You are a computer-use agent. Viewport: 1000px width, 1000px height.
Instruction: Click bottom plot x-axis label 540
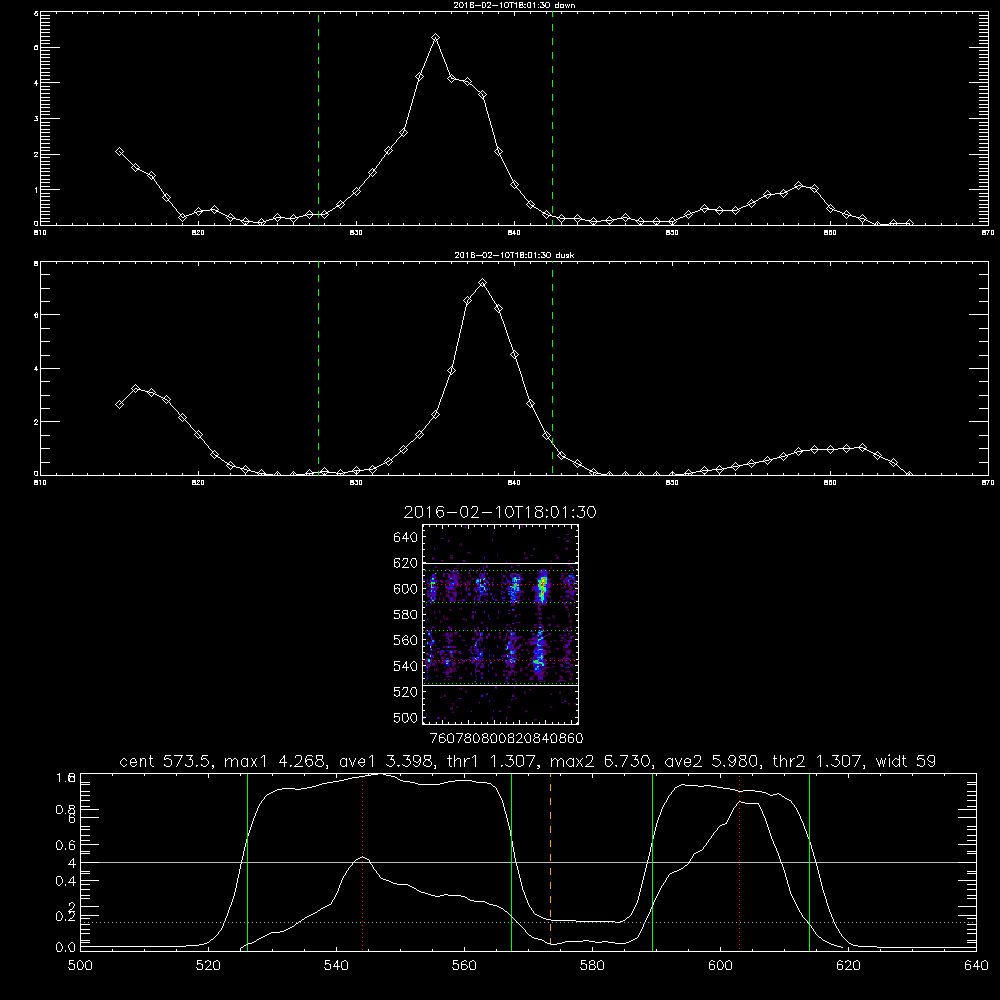pos(336,966)
